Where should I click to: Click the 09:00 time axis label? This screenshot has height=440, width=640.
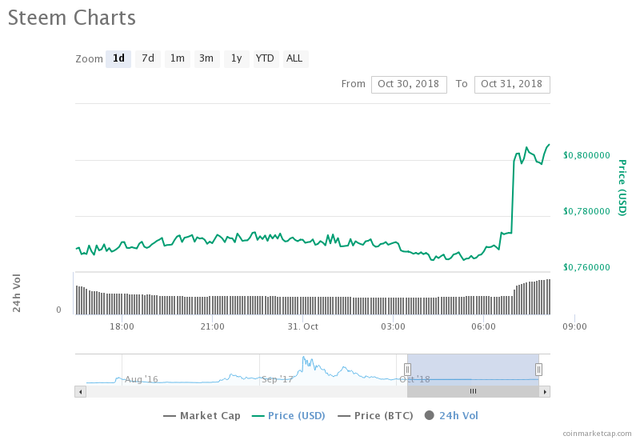pyautogui.click(x=575, y=327)
